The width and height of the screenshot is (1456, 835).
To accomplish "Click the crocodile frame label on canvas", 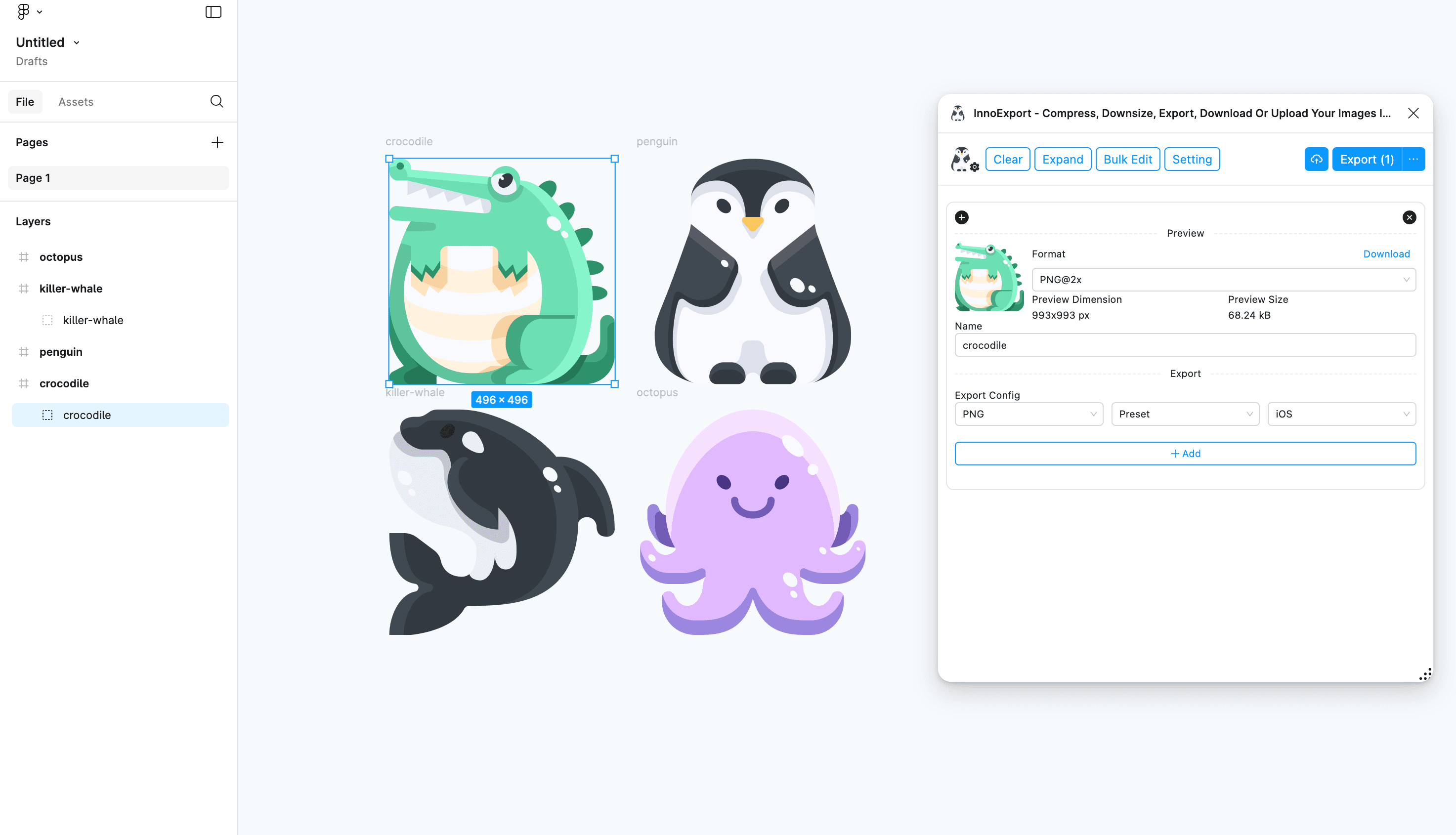I will (409, 141).
